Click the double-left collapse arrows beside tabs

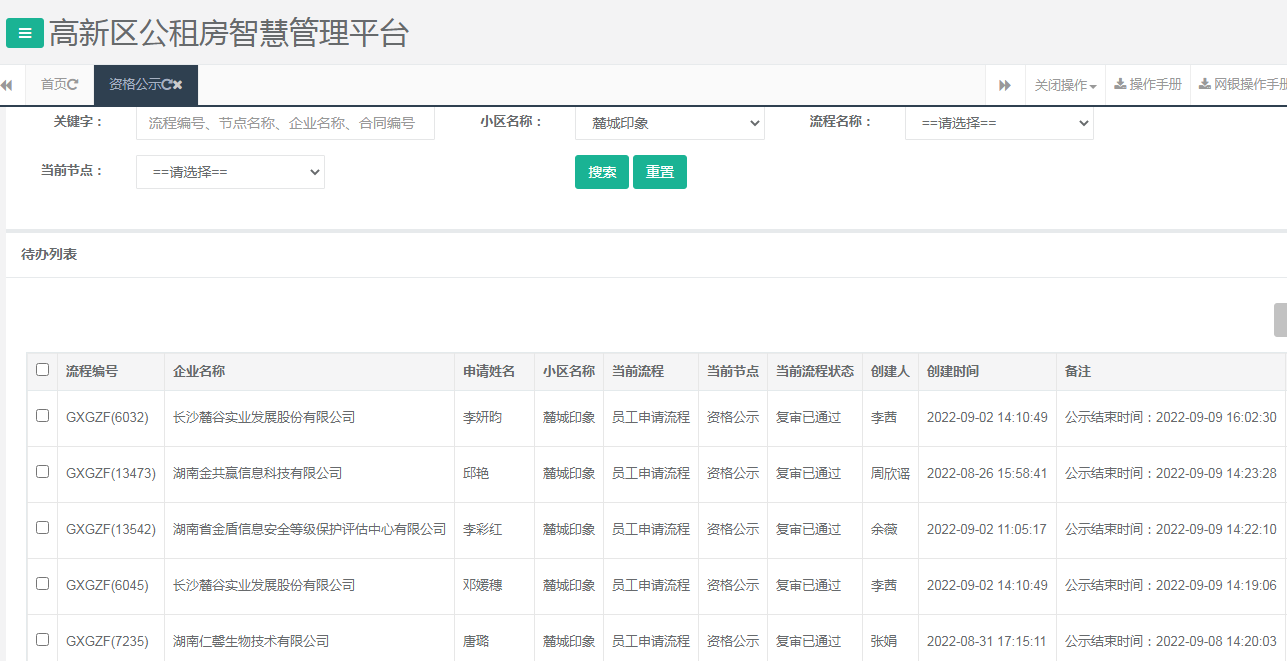point(7,85)
